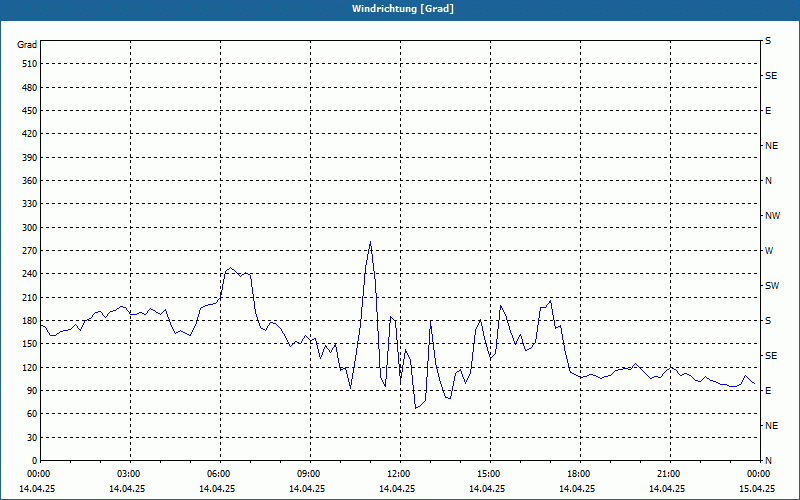Select the SE compass label beside 480 gridline
The image size is (800, 500).
point(771,76)
